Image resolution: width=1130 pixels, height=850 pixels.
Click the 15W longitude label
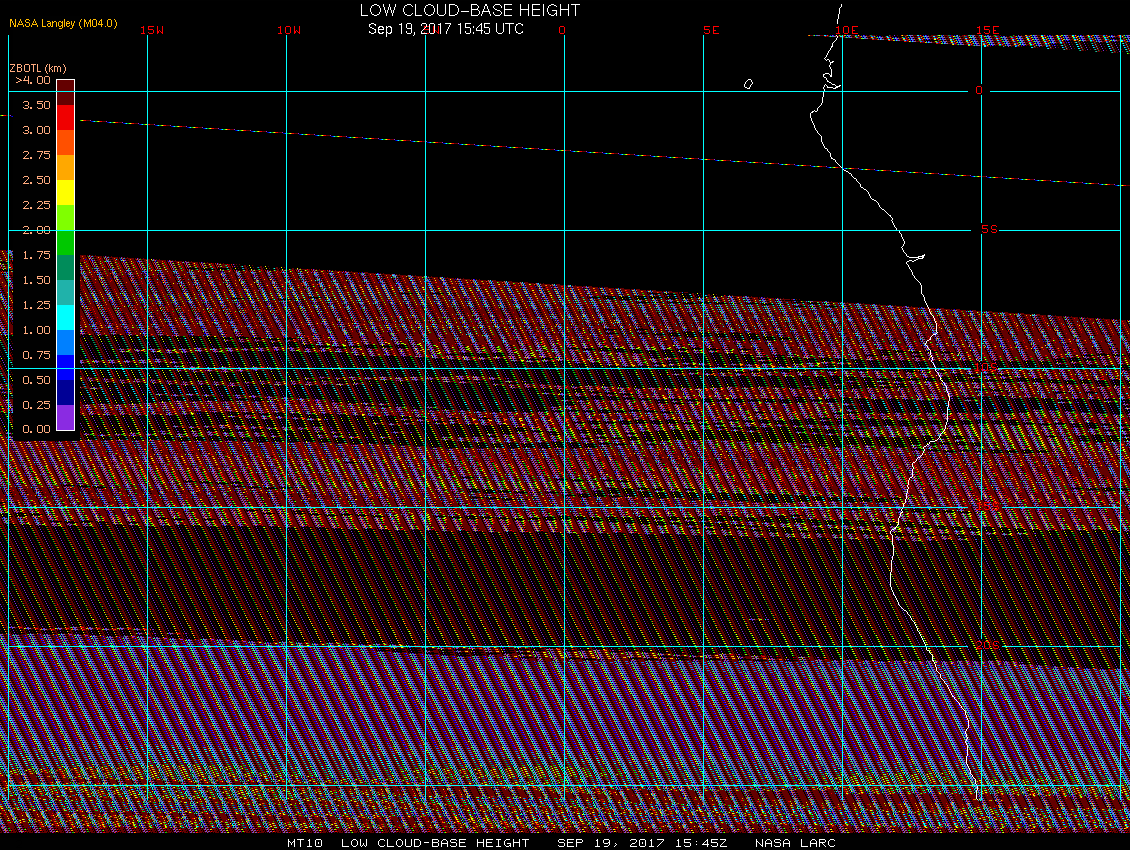(152, 31)
